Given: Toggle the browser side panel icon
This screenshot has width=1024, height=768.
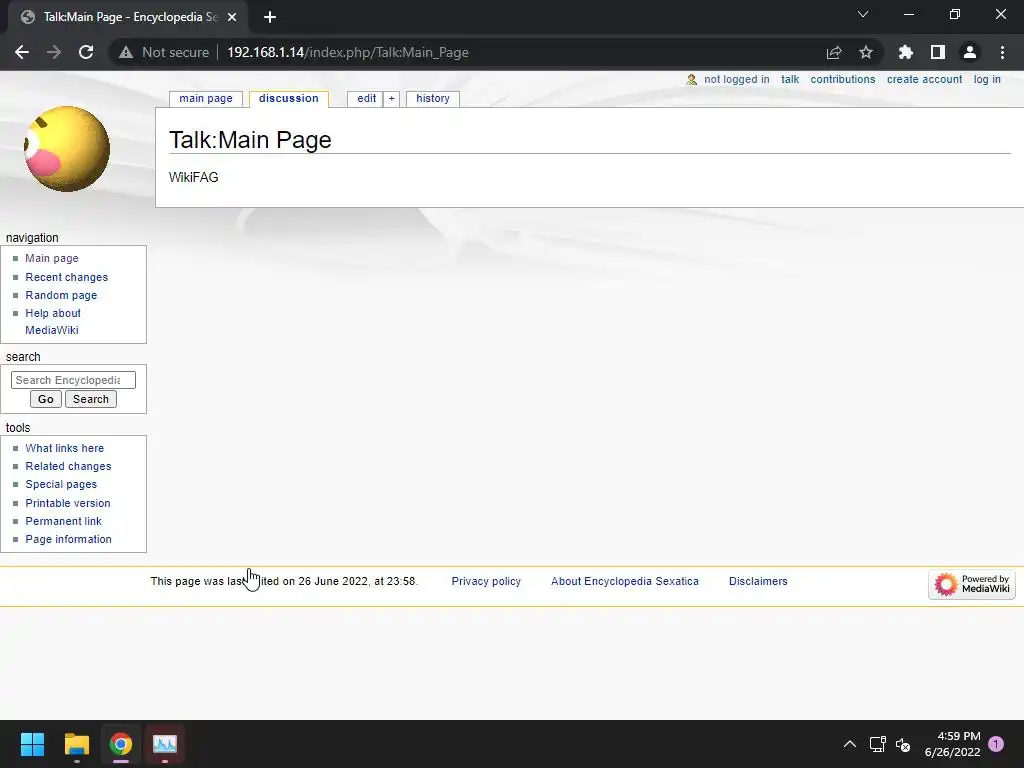Looking at the screenshot, I should click(937, 52).
